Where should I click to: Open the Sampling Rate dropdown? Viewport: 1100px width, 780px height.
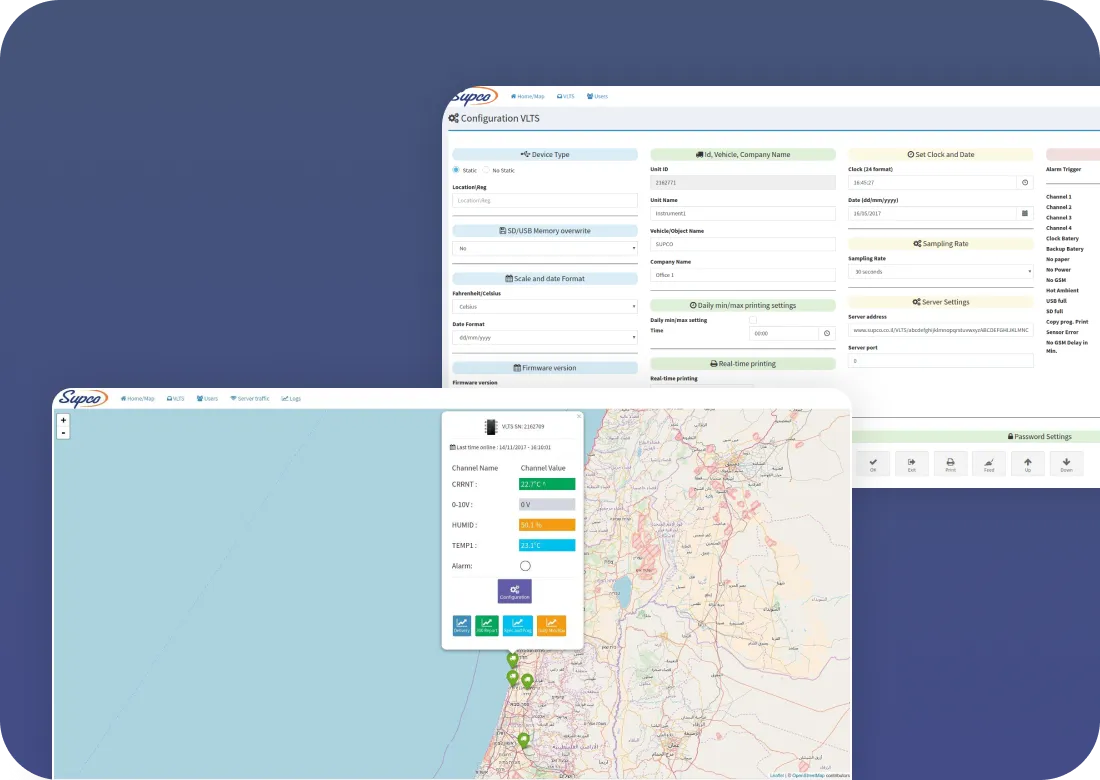(940, 271)
